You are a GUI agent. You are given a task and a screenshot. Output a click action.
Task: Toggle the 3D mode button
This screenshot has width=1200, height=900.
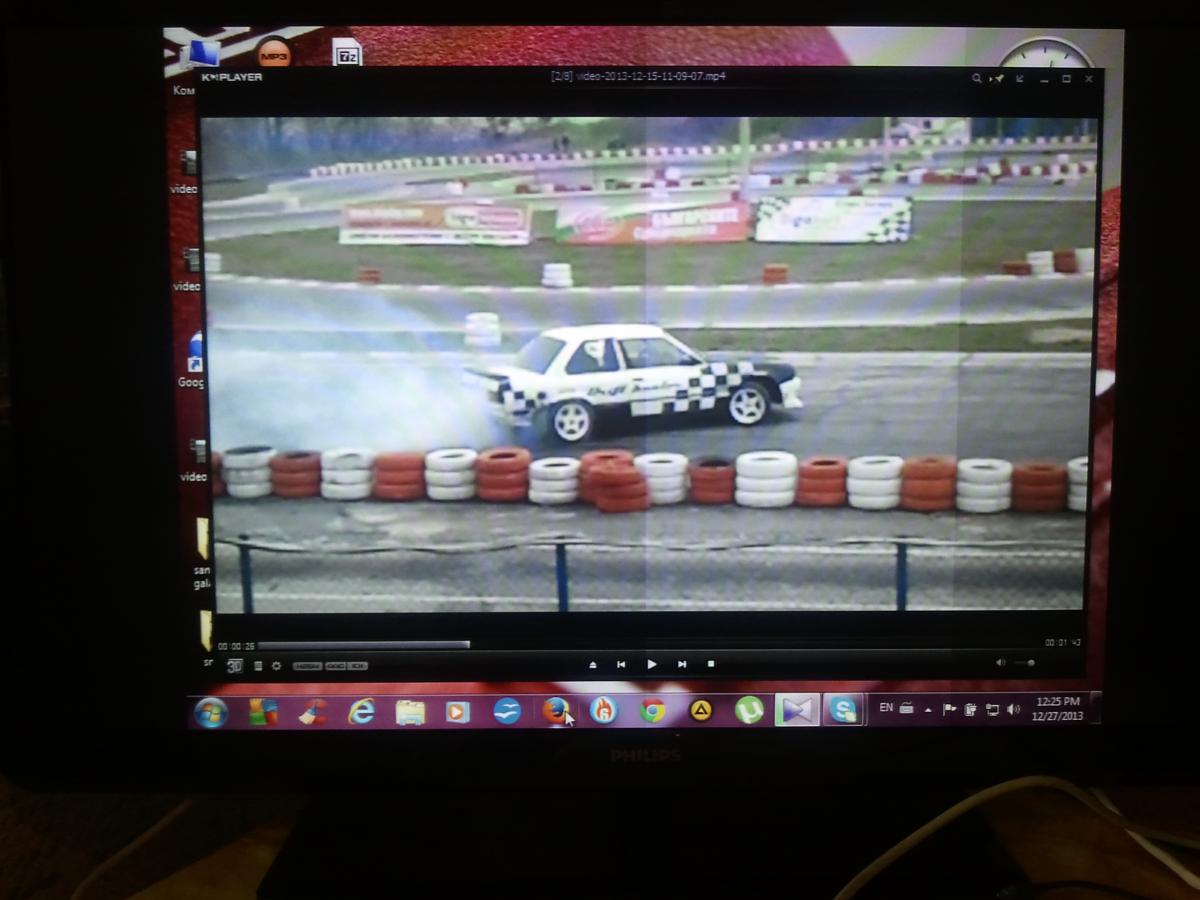pyautogui.click(x=234, y=666)
